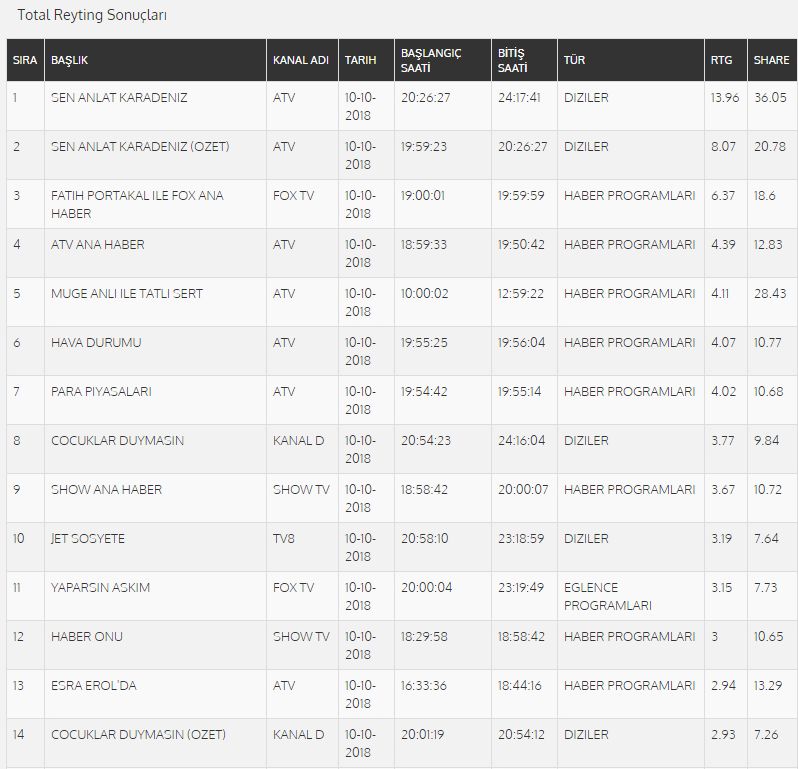This screenshot has height=769, width=798.
Task: Select the 'HAVA DURUMU' title
Action: 96,343
